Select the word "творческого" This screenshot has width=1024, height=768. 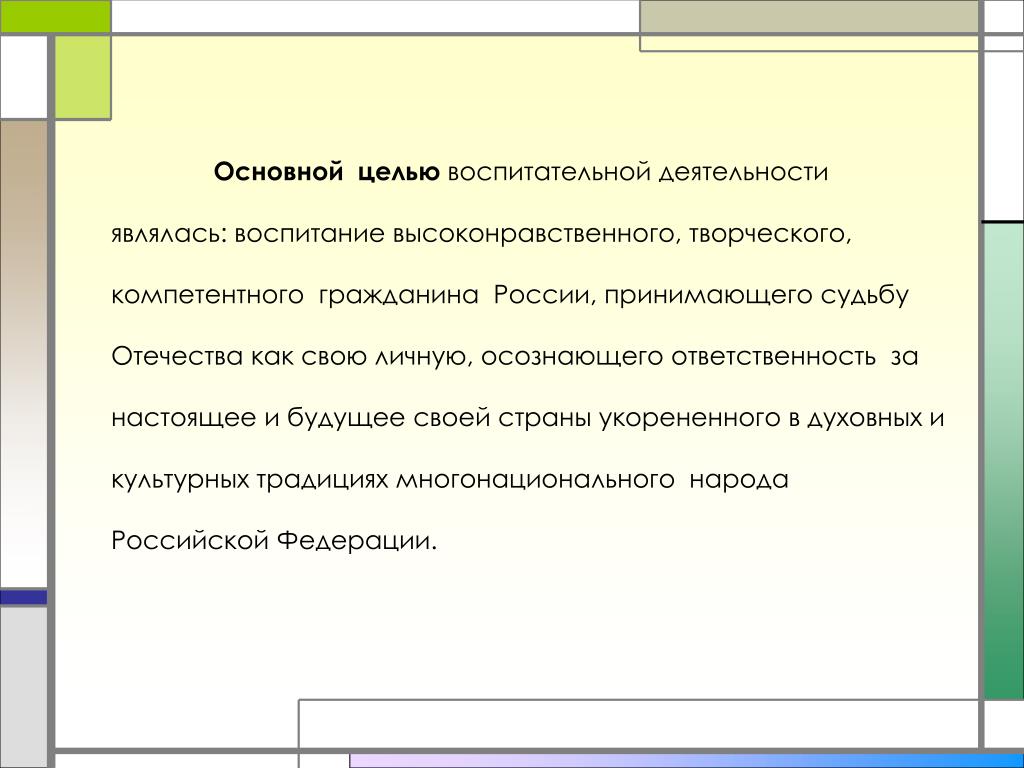click(x=766, y=234)
